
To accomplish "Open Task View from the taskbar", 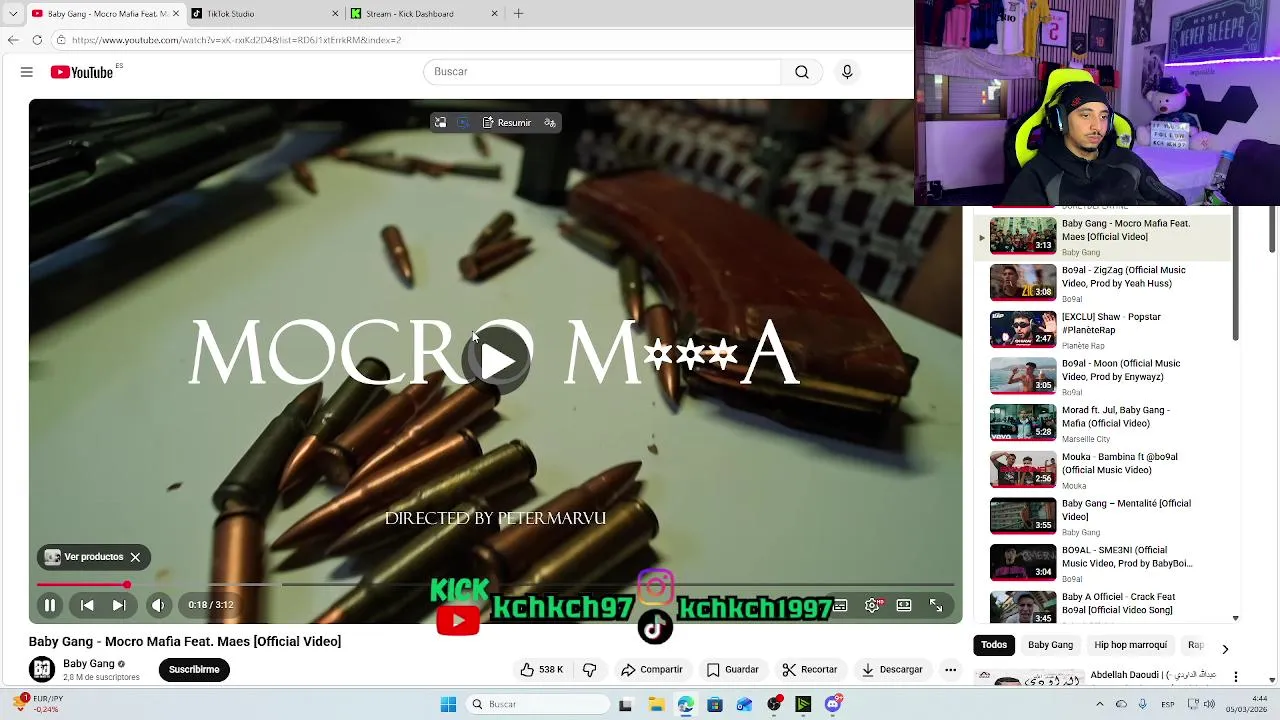I will click(625, 705).
